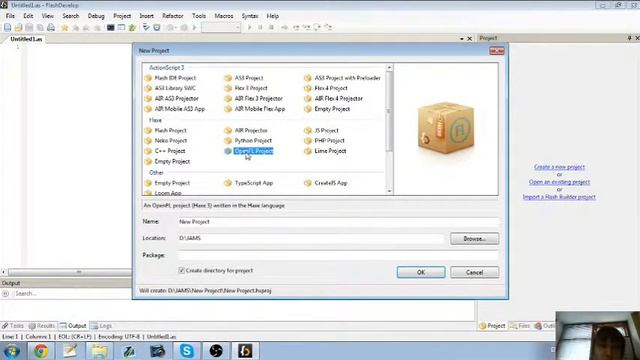The height and width of the screenshot is (360, 640).
Task: Click the Print toolbar icon
Action: [x=51, y=27]
